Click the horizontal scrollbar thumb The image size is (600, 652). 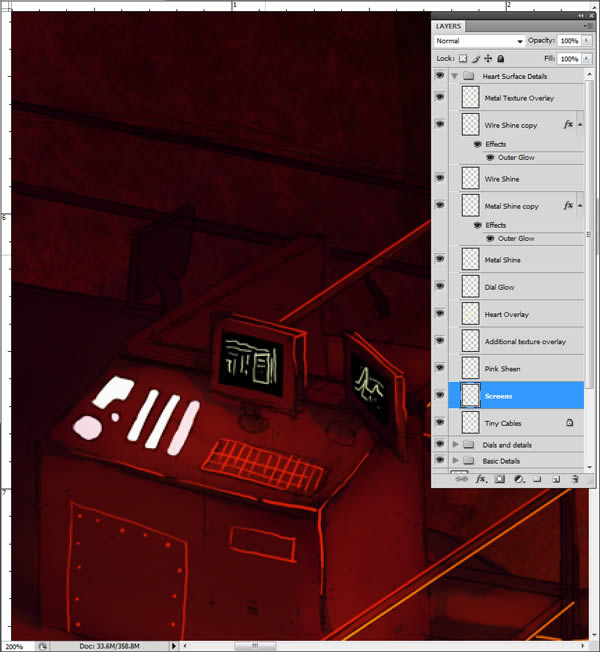click(255, 646)
